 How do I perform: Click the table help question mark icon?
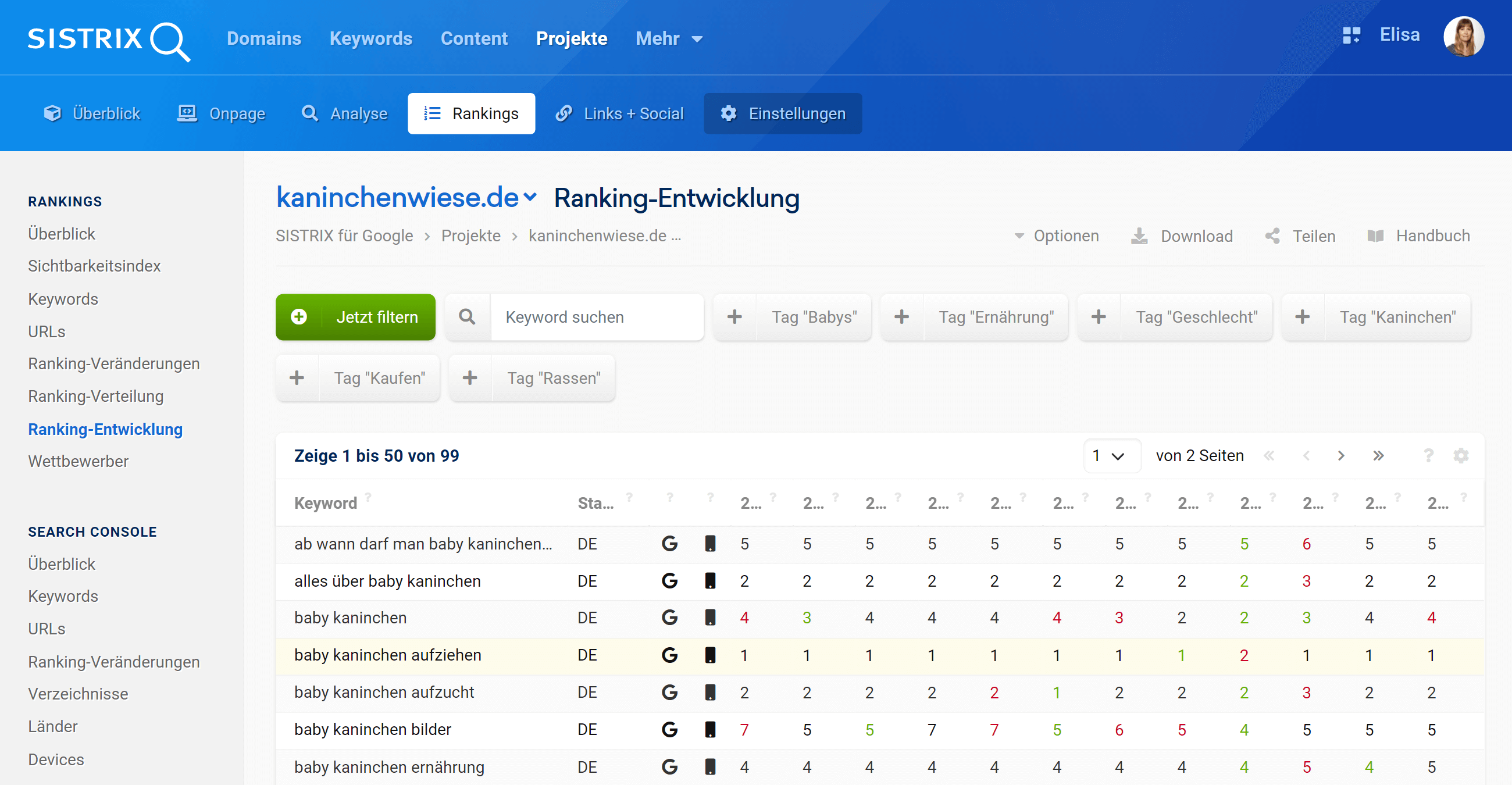pos(1428,456)
